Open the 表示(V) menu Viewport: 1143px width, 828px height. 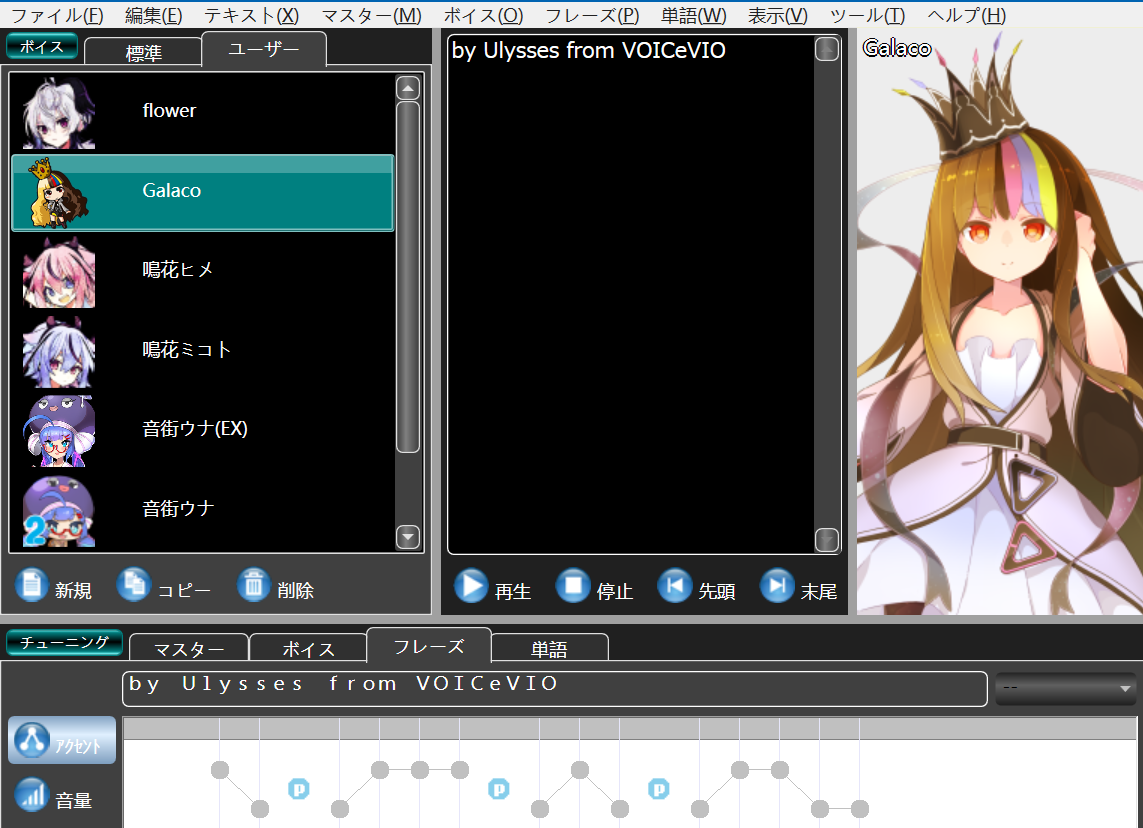(x=778, y=15)
